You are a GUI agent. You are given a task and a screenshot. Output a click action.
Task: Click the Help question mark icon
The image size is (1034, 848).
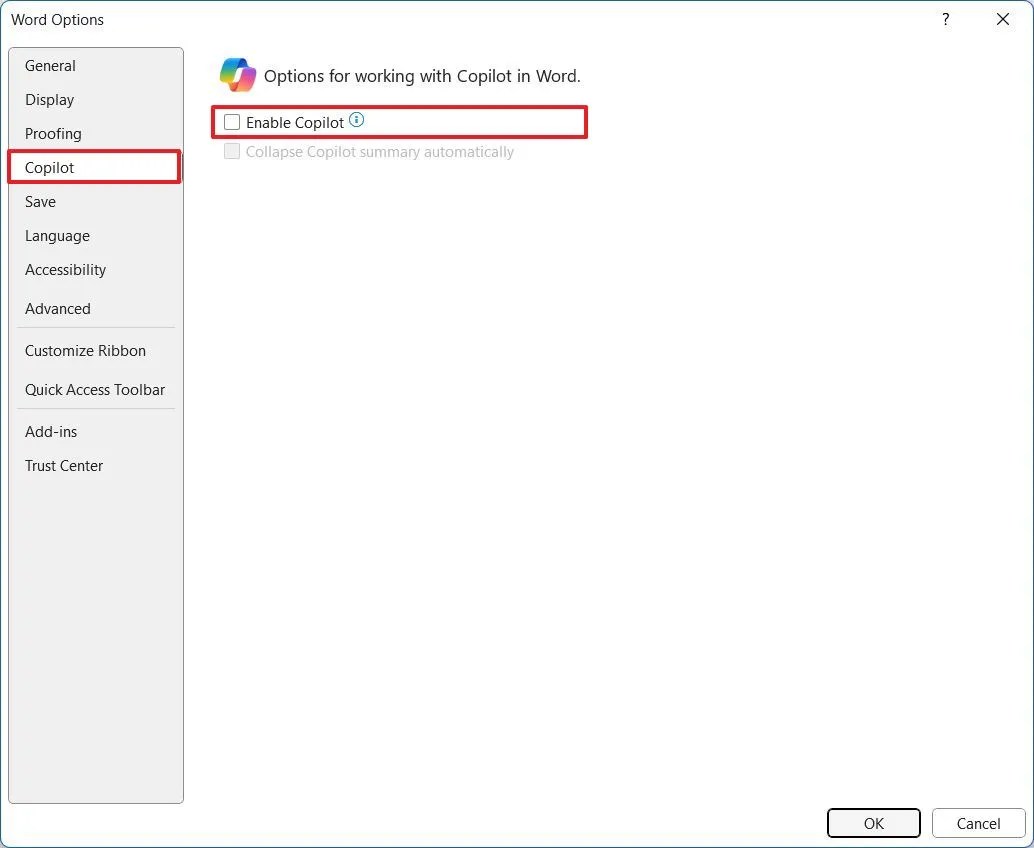tap(945, 19)
